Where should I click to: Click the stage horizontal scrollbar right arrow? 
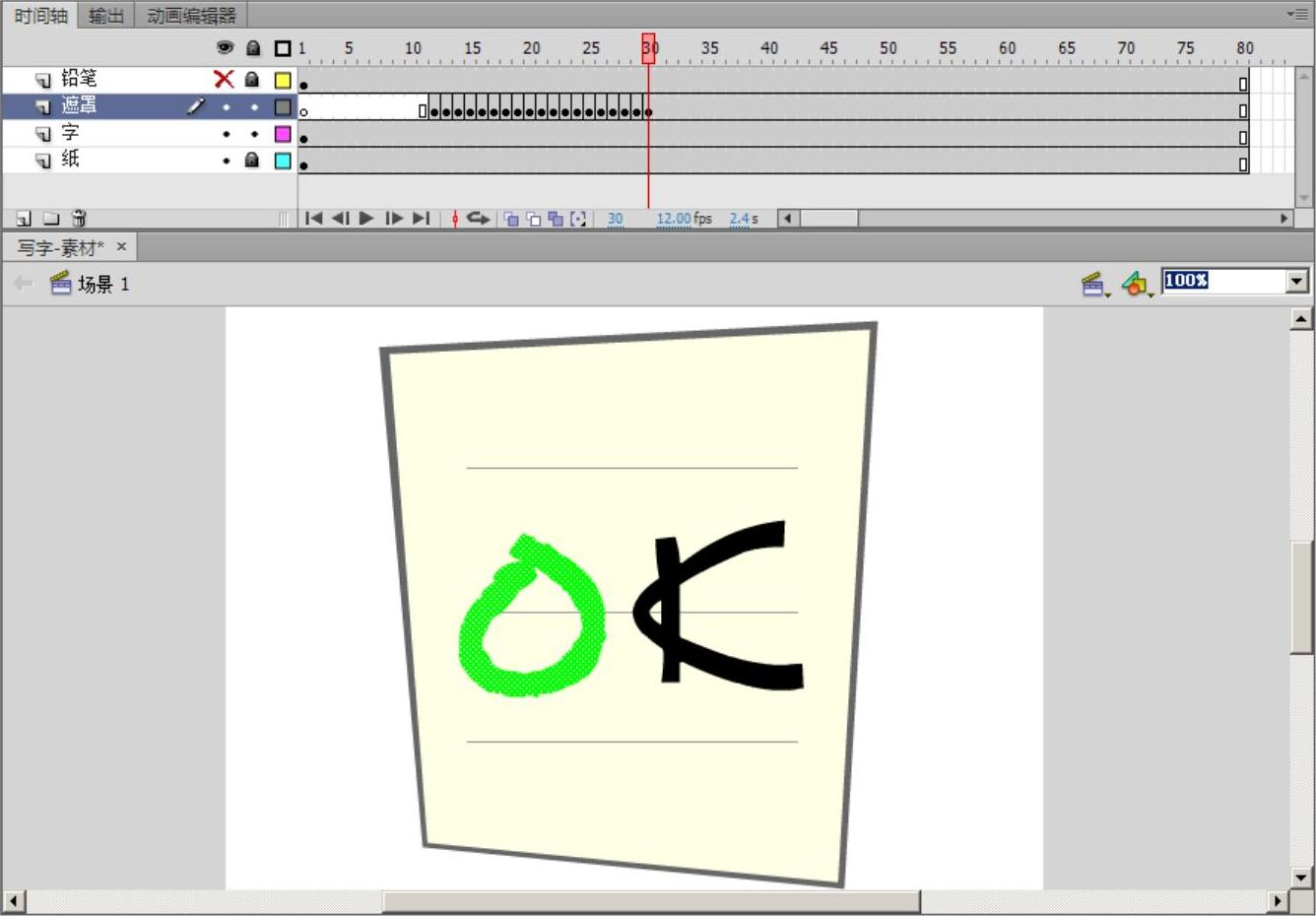[1278, 900]
